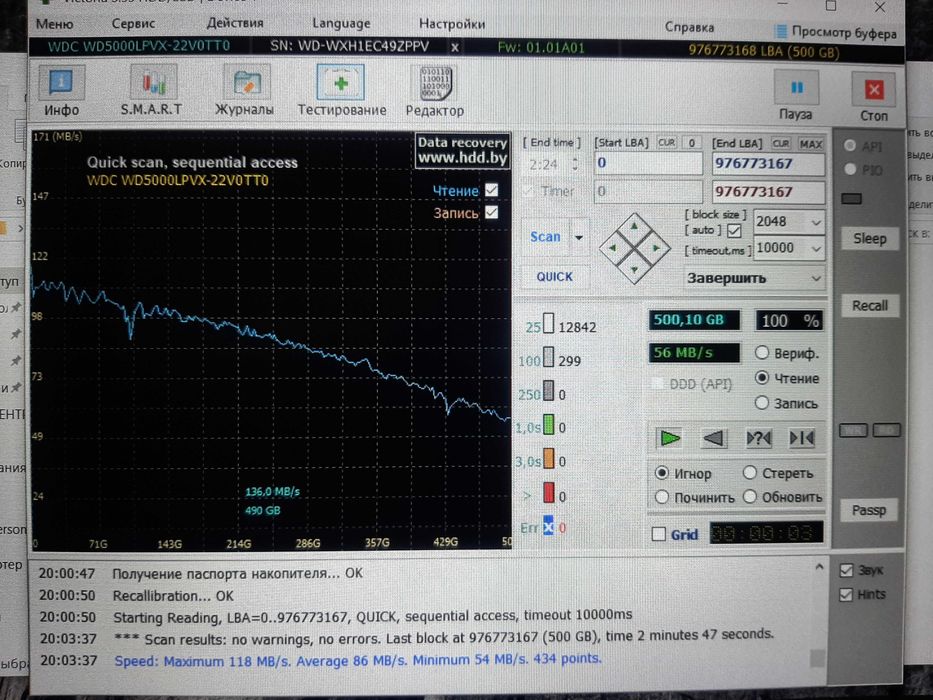Open the block size 2048 dropdown
This screenshot has height=700, width=933.
[816, 223]
